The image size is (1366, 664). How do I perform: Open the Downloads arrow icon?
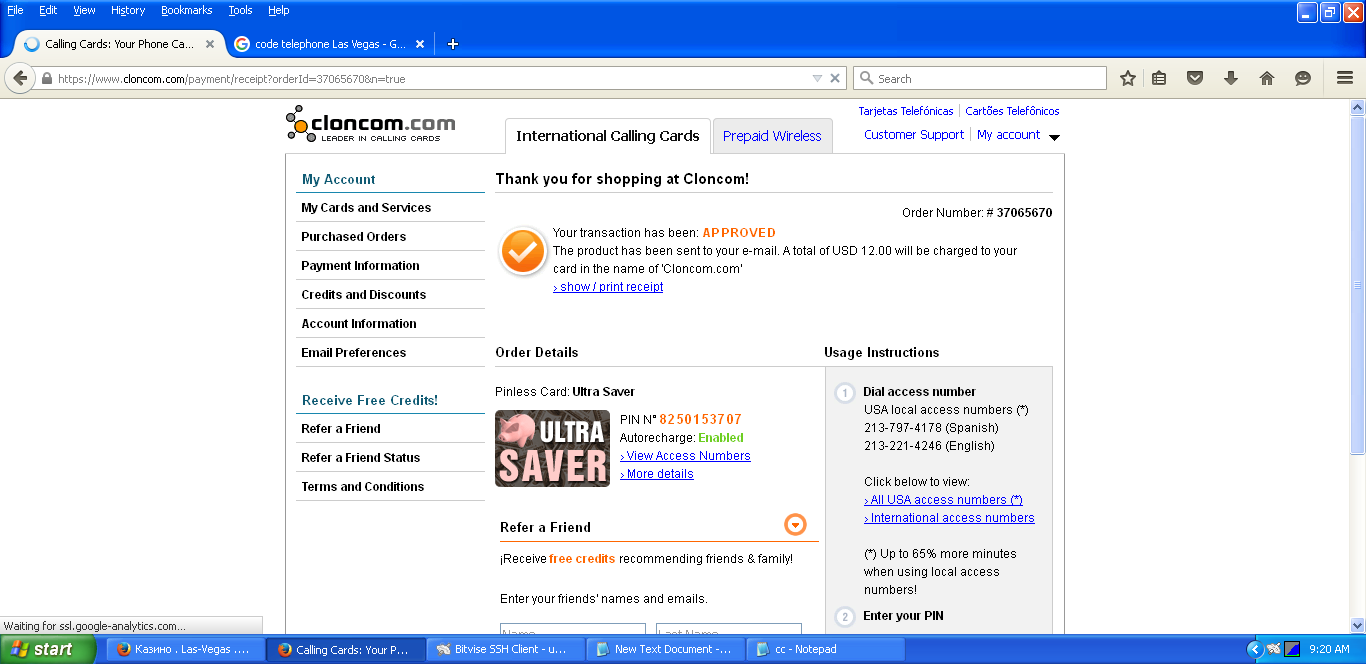coord(1231,78)
